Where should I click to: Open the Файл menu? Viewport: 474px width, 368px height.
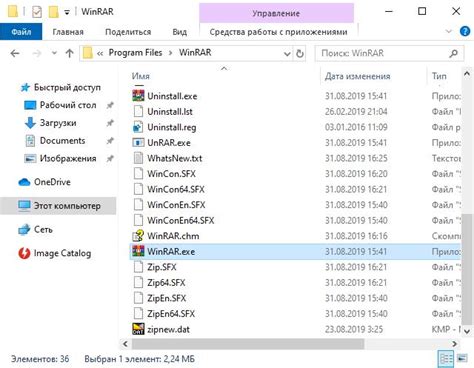(x=21, y=32)
